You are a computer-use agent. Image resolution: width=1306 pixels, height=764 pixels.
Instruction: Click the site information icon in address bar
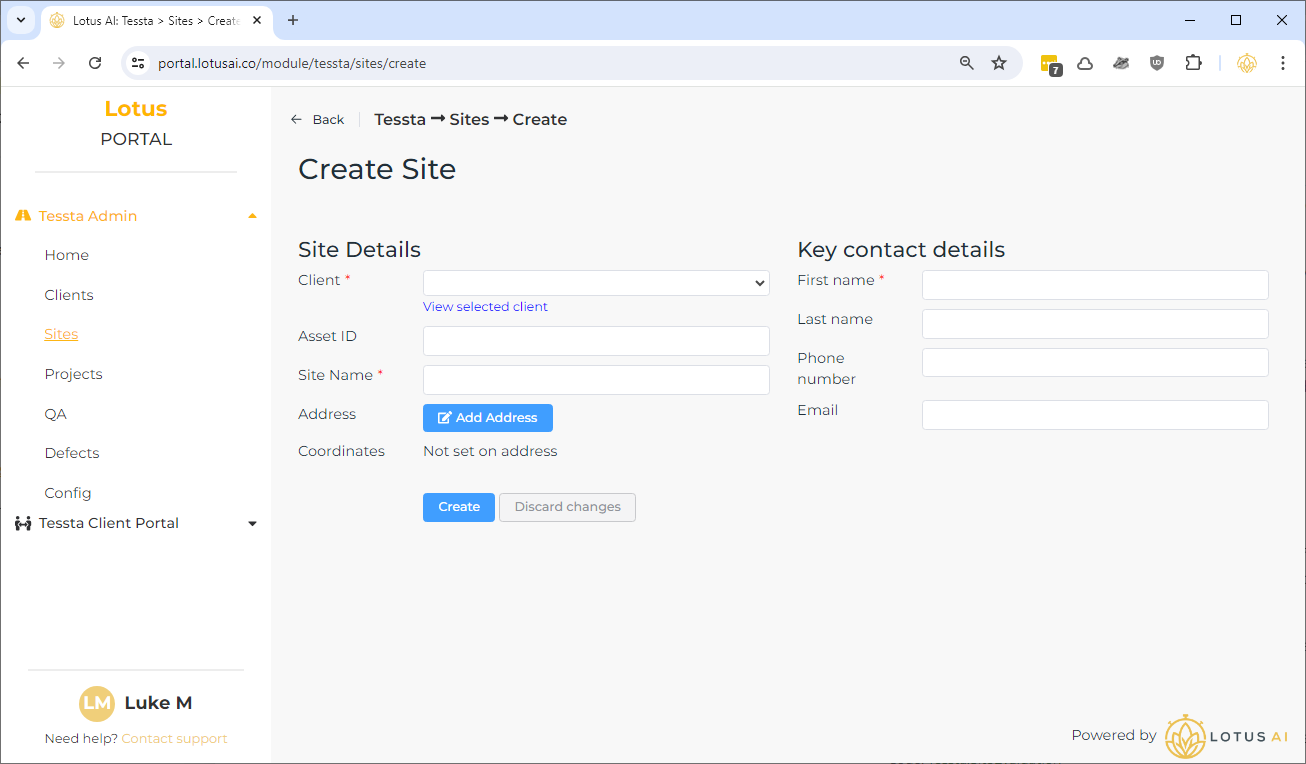(x=138, y=63)
